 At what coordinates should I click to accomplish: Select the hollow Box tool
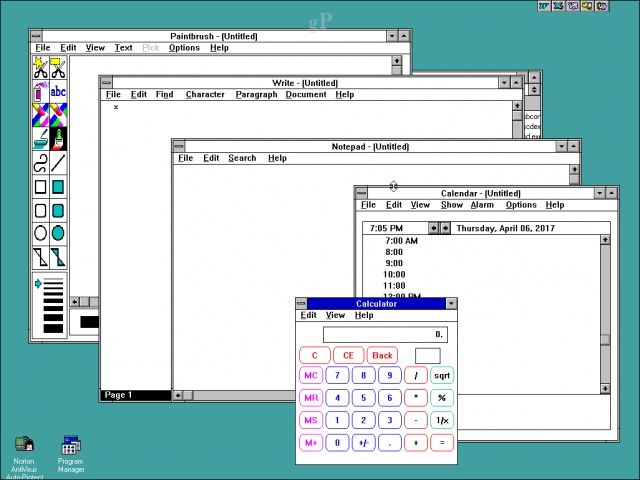pyautogui.click(x=41, y=187)
